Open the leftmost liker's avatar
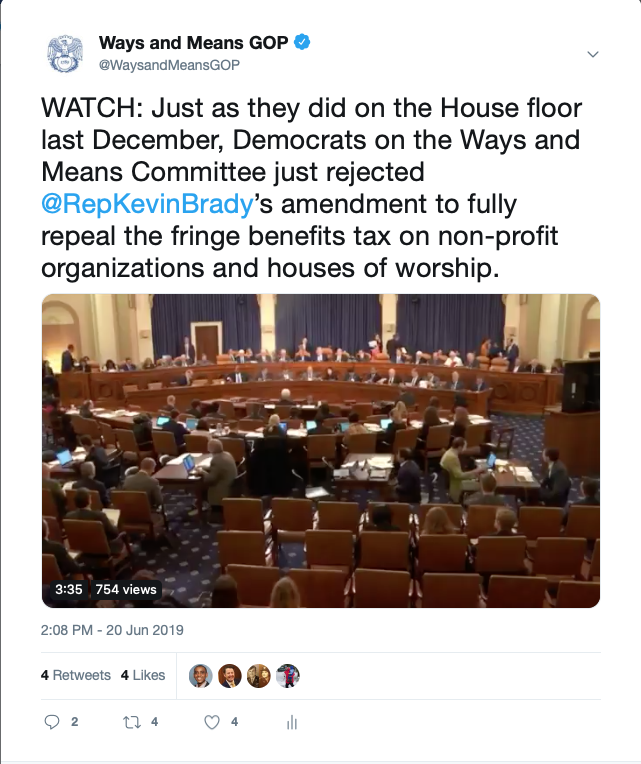Viewport: 641px width, 764px height. (x=201, y=676)
